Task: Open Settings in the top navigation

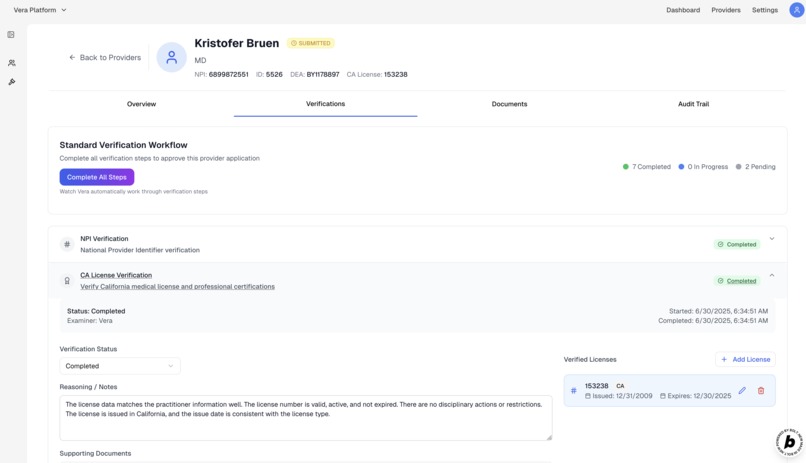Action: [x=765, y=10]
